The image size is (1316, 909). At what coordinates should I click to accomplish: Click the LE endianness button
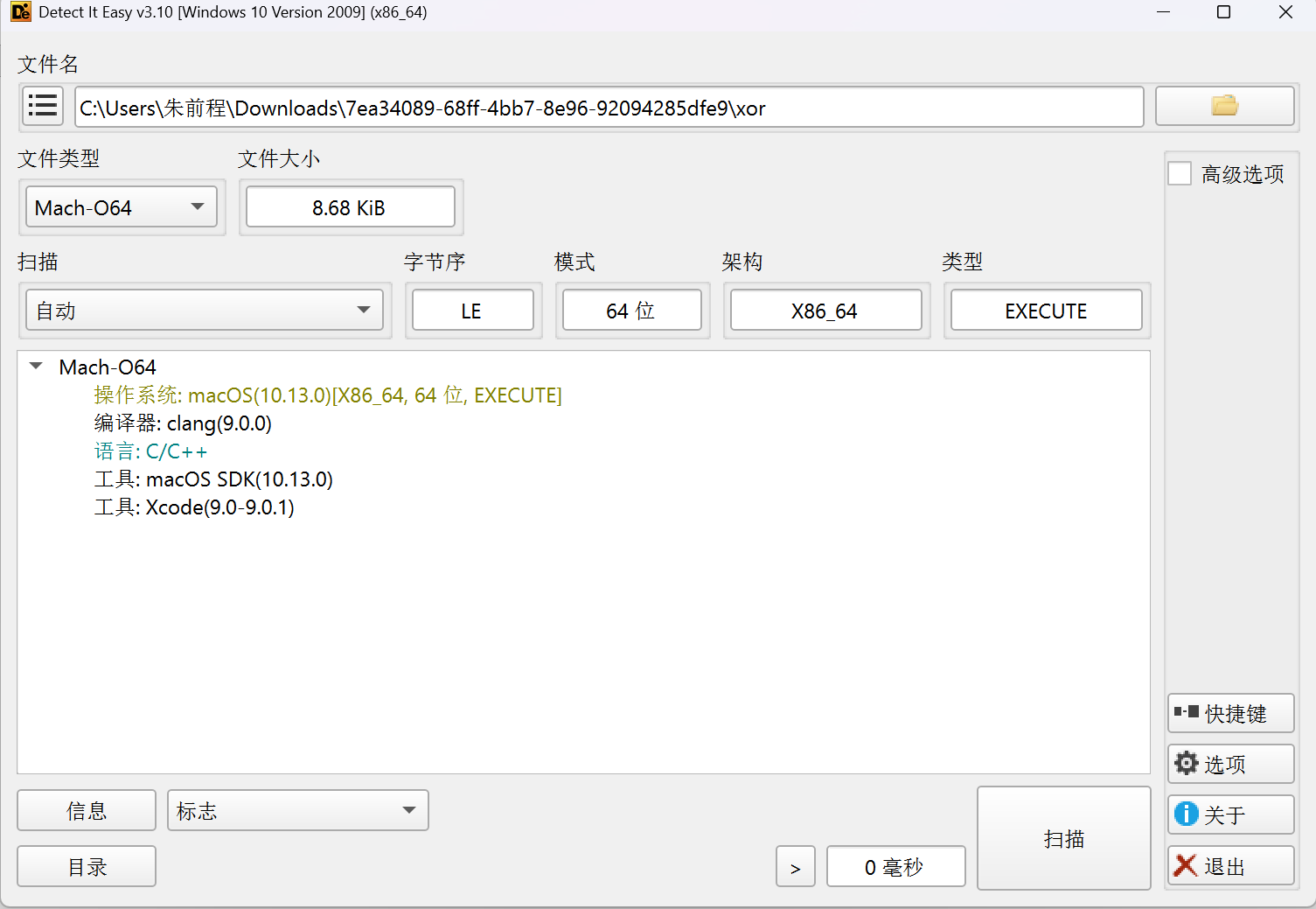tap(472, 311)
